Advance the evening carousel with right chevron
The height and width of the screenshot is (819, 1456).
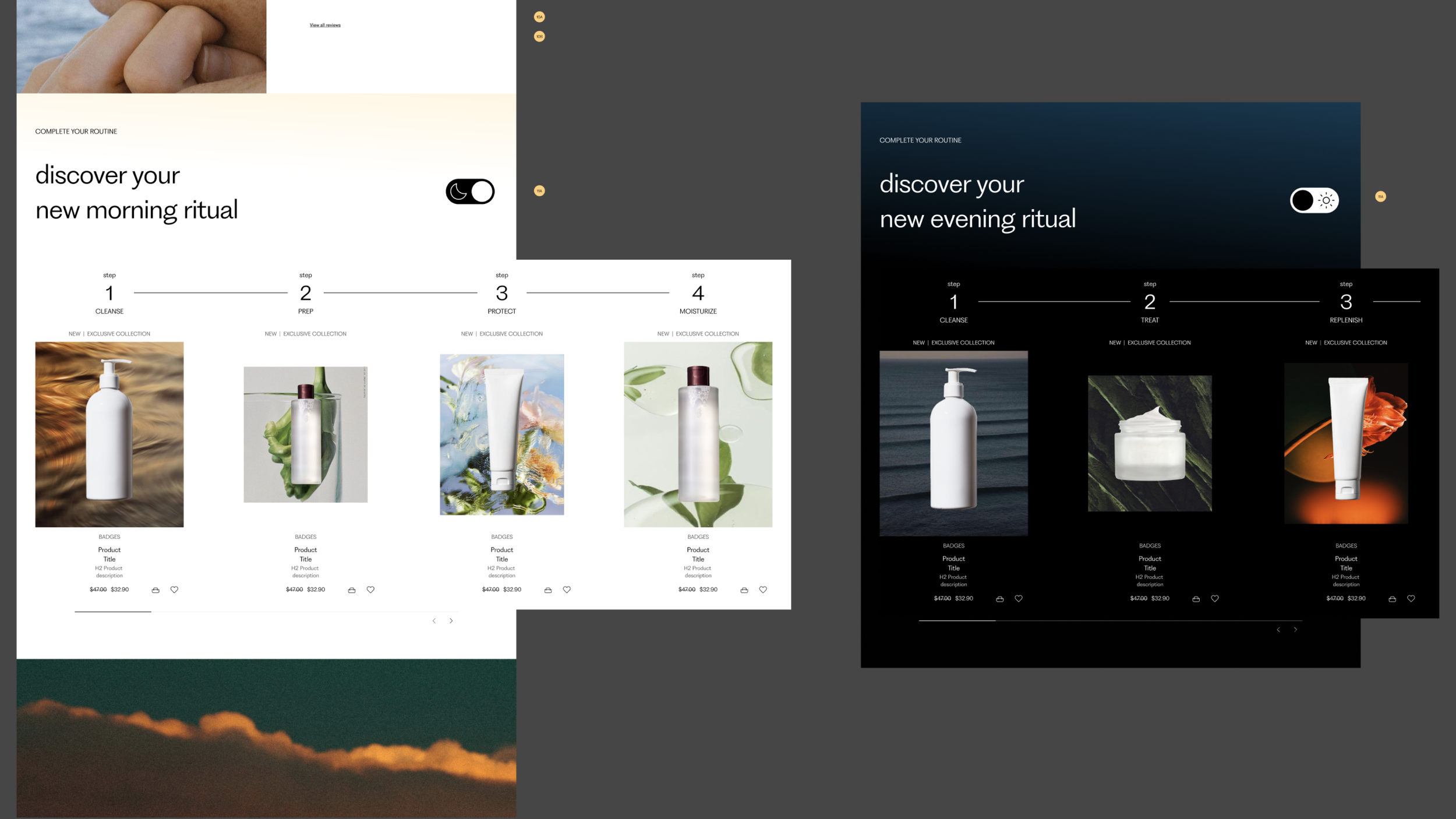point(1296,630)
